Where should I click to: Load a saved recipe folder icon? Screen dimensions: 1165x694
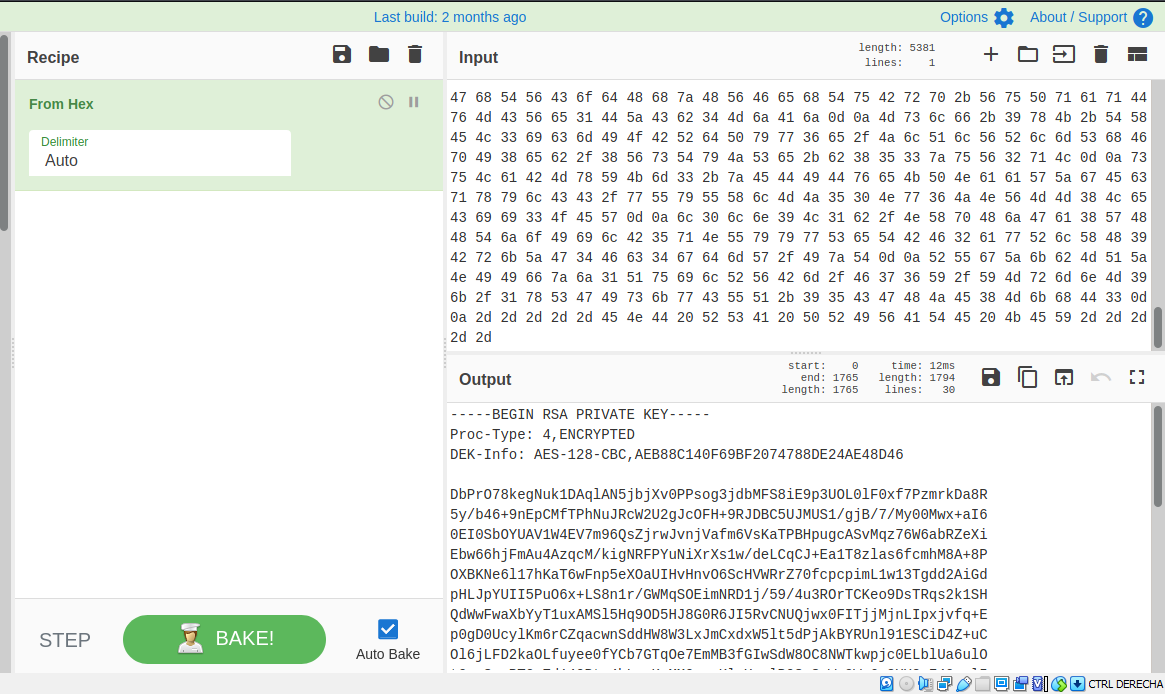[x=379, y=55]
